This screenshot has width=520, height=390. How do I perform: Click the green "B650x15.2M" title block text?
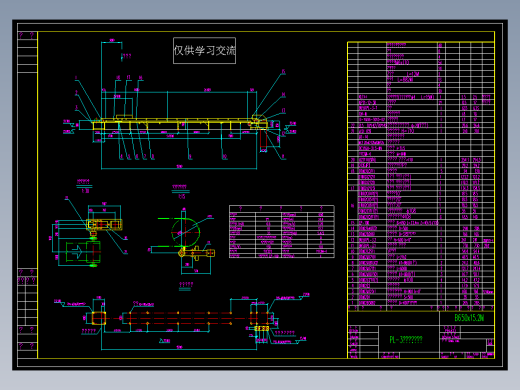(469, 318)
